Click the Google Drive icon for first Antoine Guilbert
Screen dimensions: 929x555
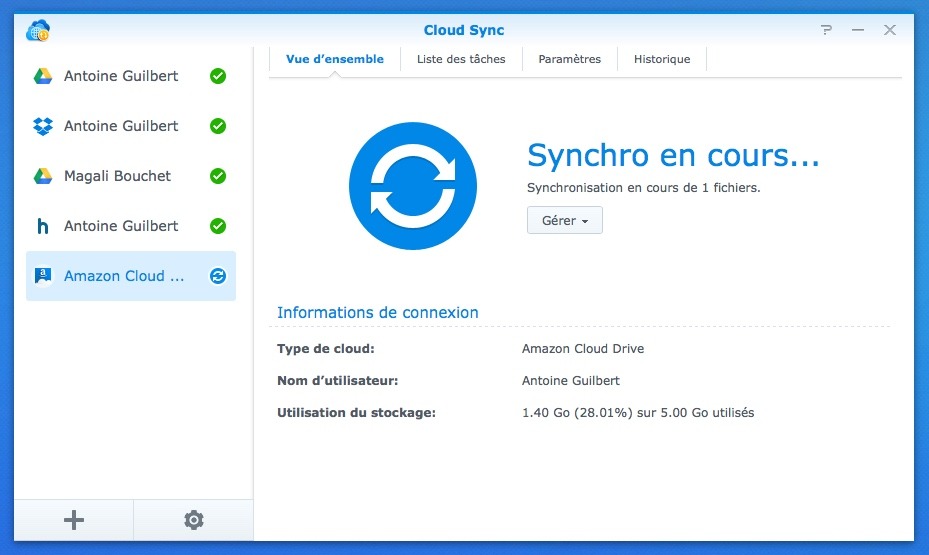(x=43, y=76)
